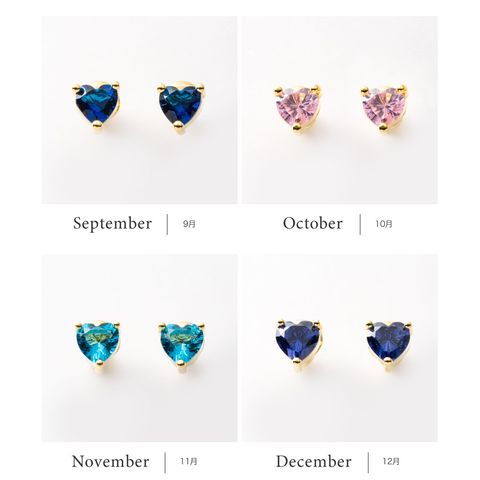Select the 10月 Japanese month label

tap(384, 224)
